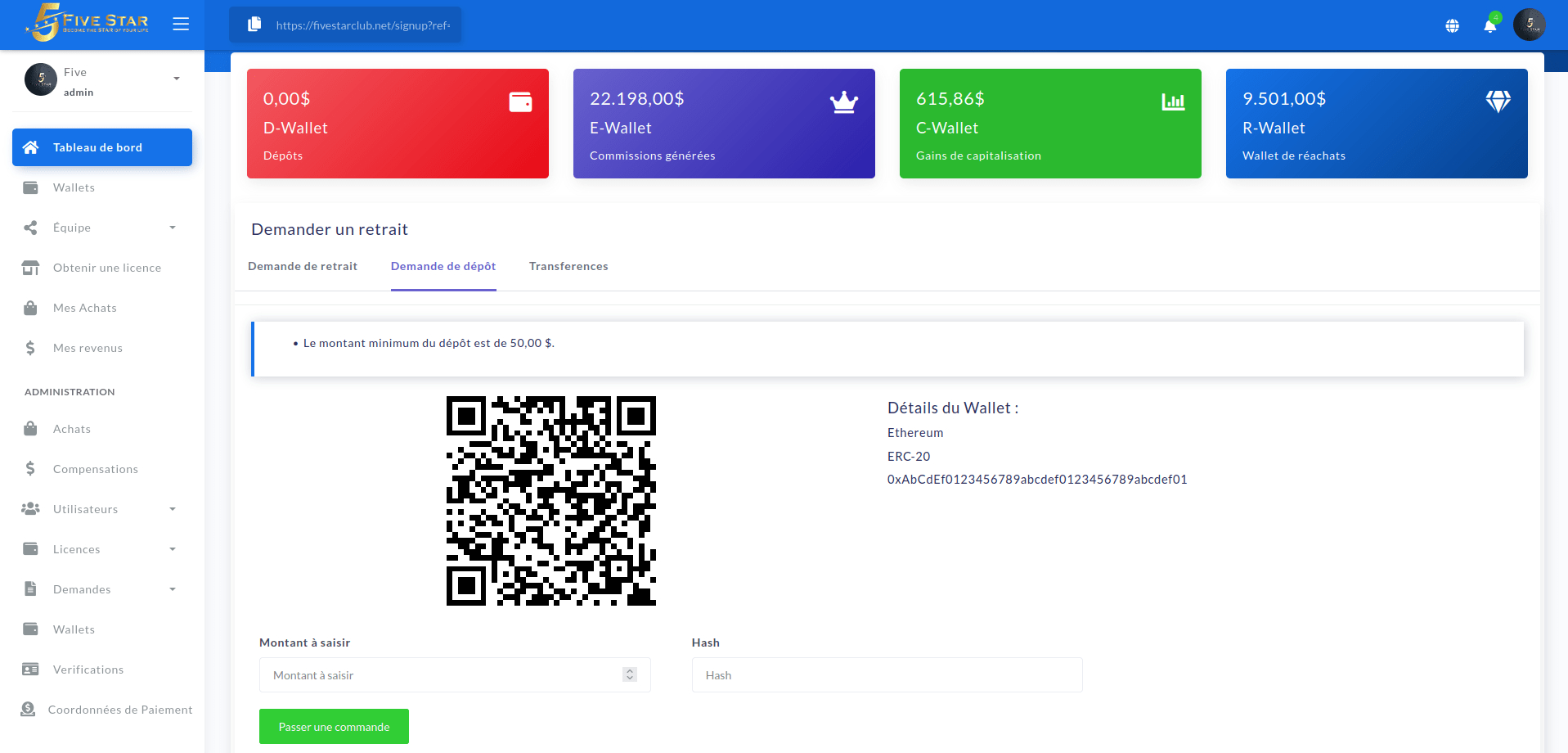Open notifications via the bell icon
The height and width of the screenshot is (753, 1568).
pos(1489,25)
